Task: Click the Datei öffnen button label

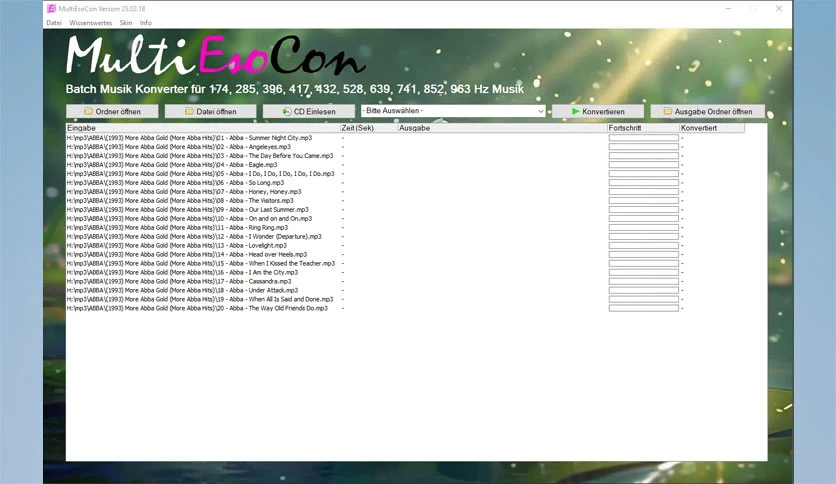Action: (x=216, y=111)
